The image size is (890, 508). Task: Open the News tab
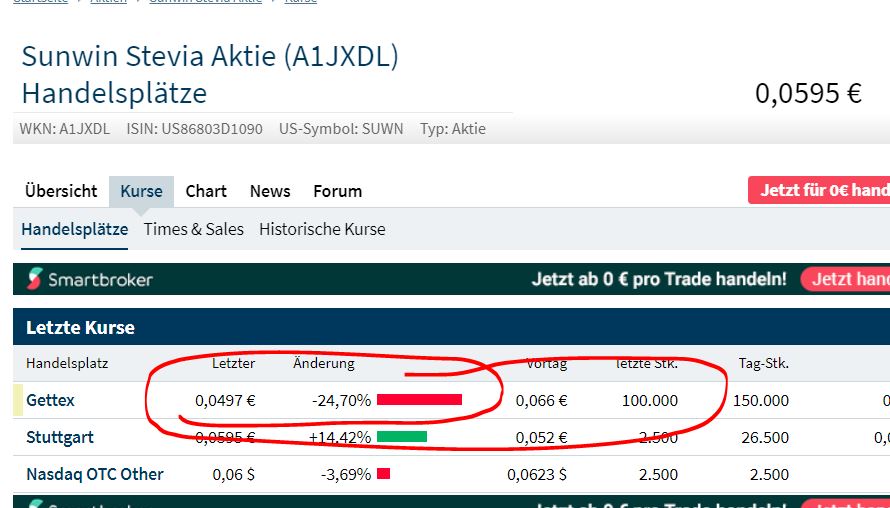pyautogui.click(x=270, y=191)
